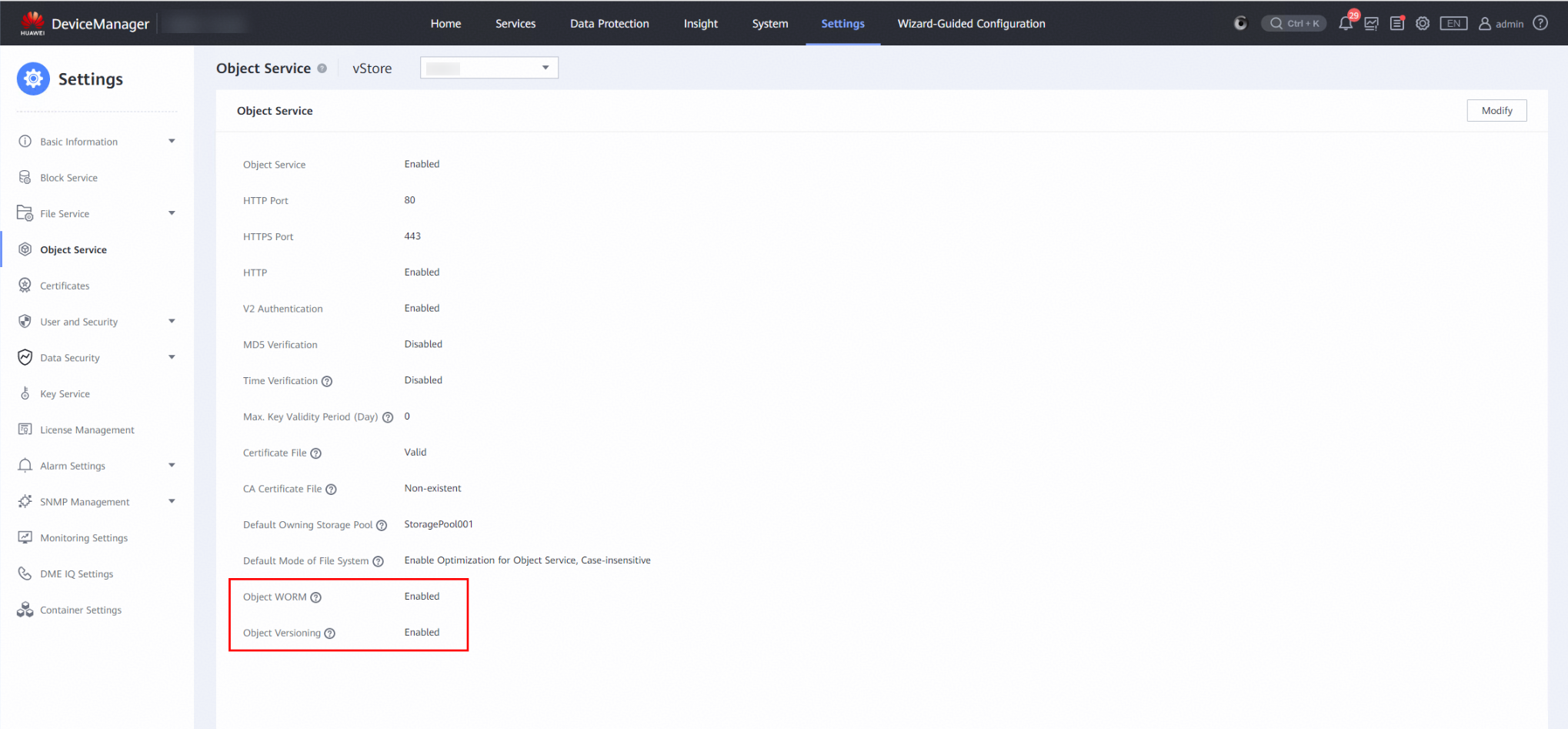
Task: Click the V2 Authentication label
Action: 282,309
